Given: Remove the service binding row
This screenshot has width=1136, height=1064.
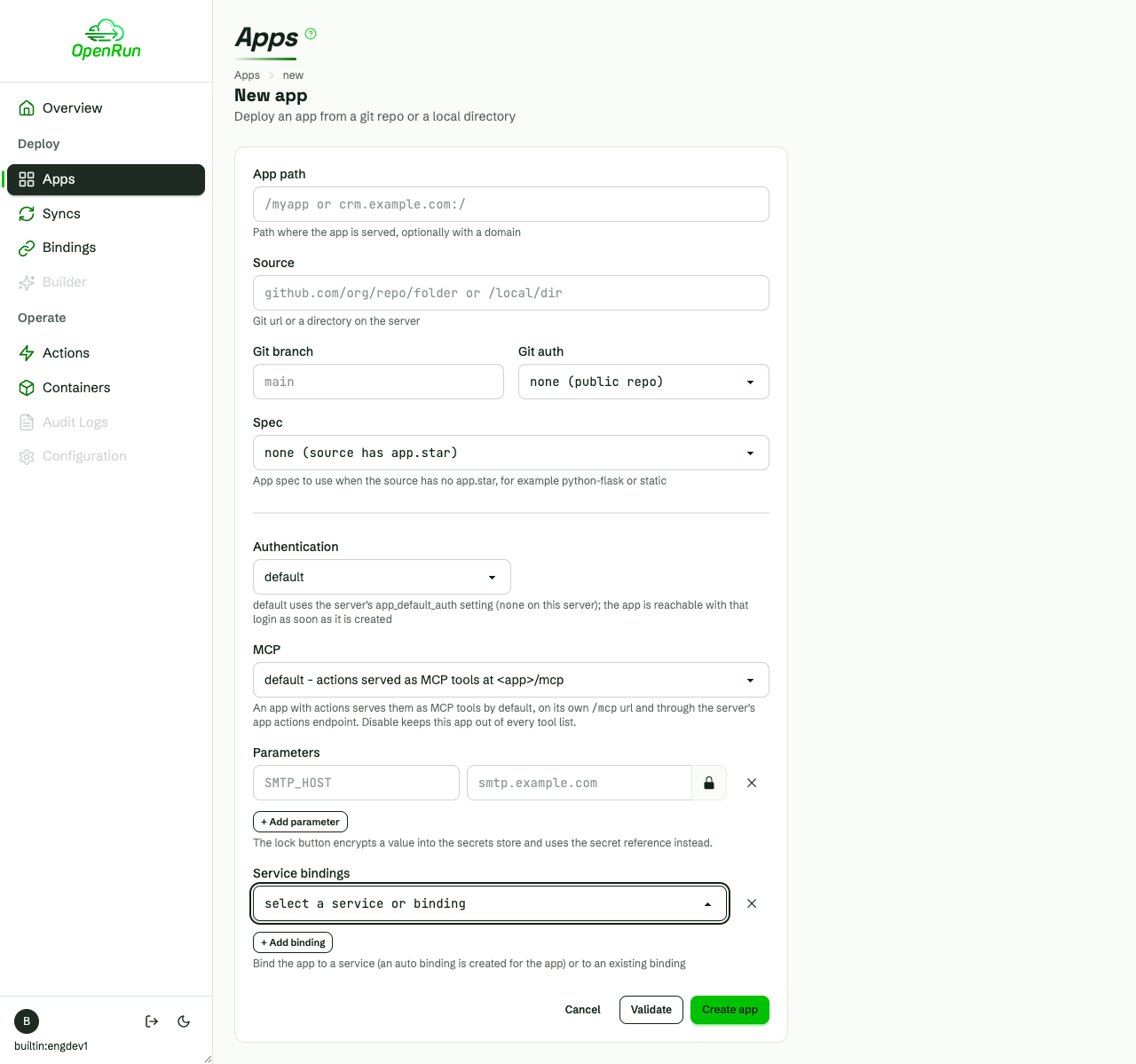Looking at the screenshot, I should tap(752, 903).
